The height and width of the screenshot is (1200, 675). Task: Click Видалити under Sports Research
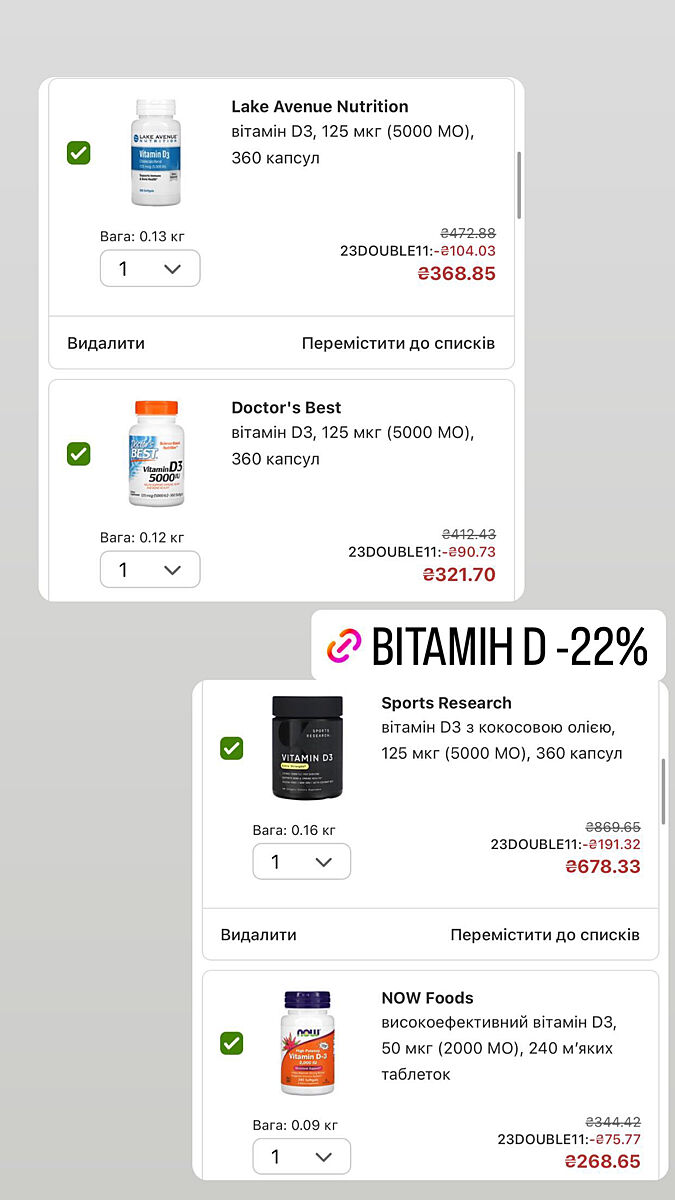pyautogui.click(x=259, y=935)
